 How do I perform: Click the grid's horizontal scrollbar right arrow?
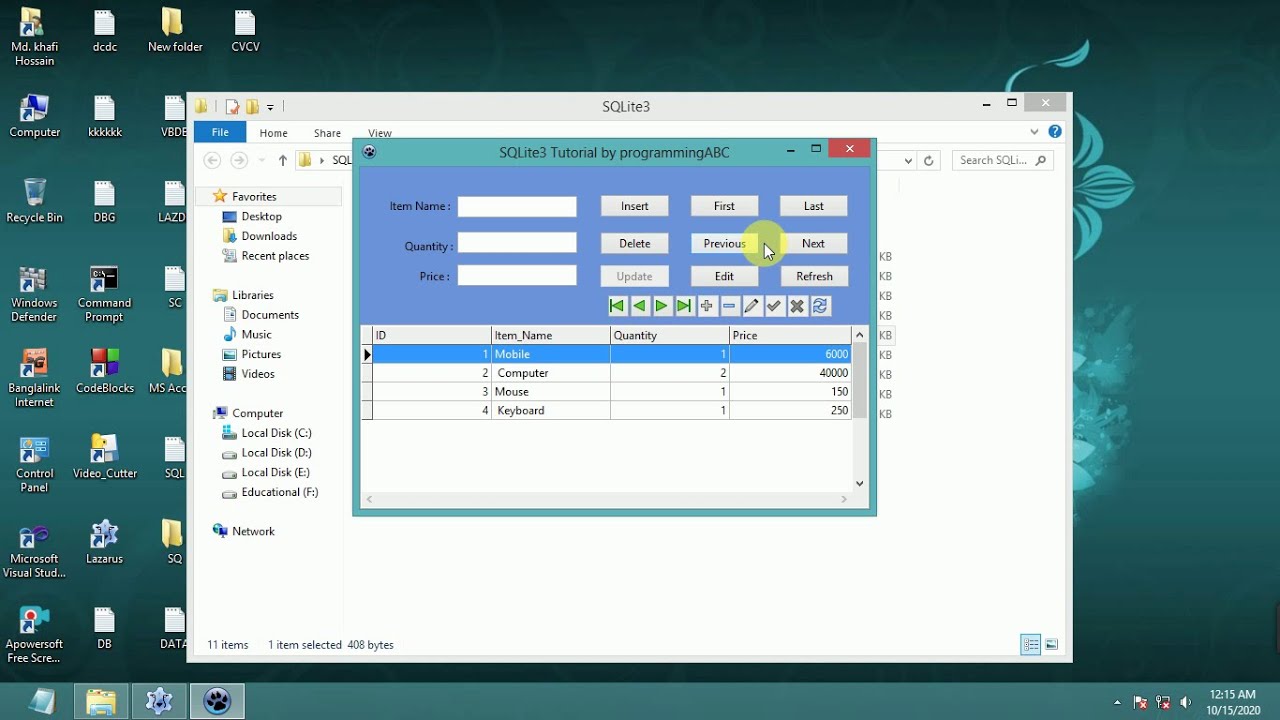pyautogui.click(x=844, y=499)
